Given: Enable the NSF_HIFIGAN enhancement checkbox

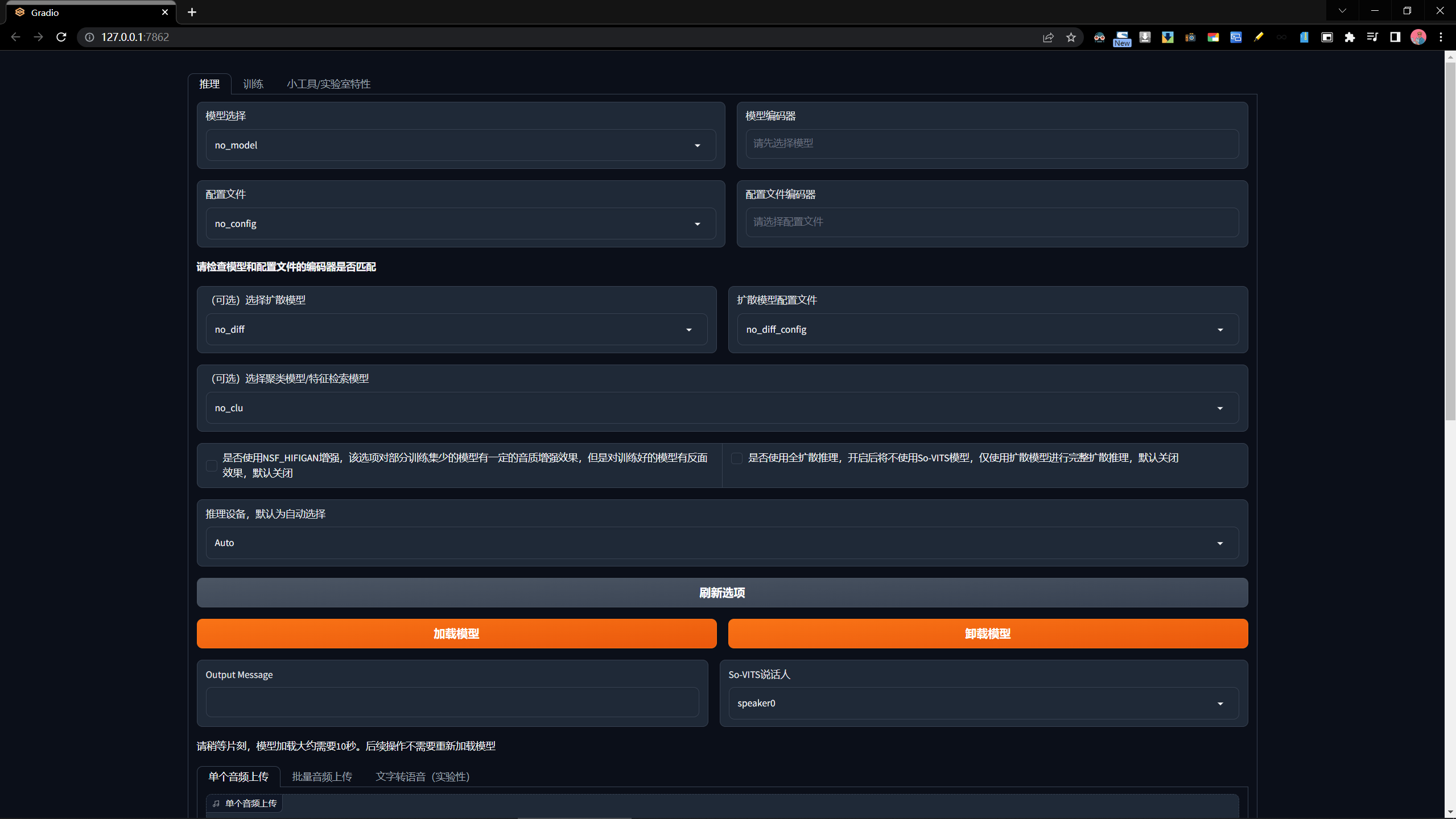Looking at the screenshot, I should click(x=211, y=465).
